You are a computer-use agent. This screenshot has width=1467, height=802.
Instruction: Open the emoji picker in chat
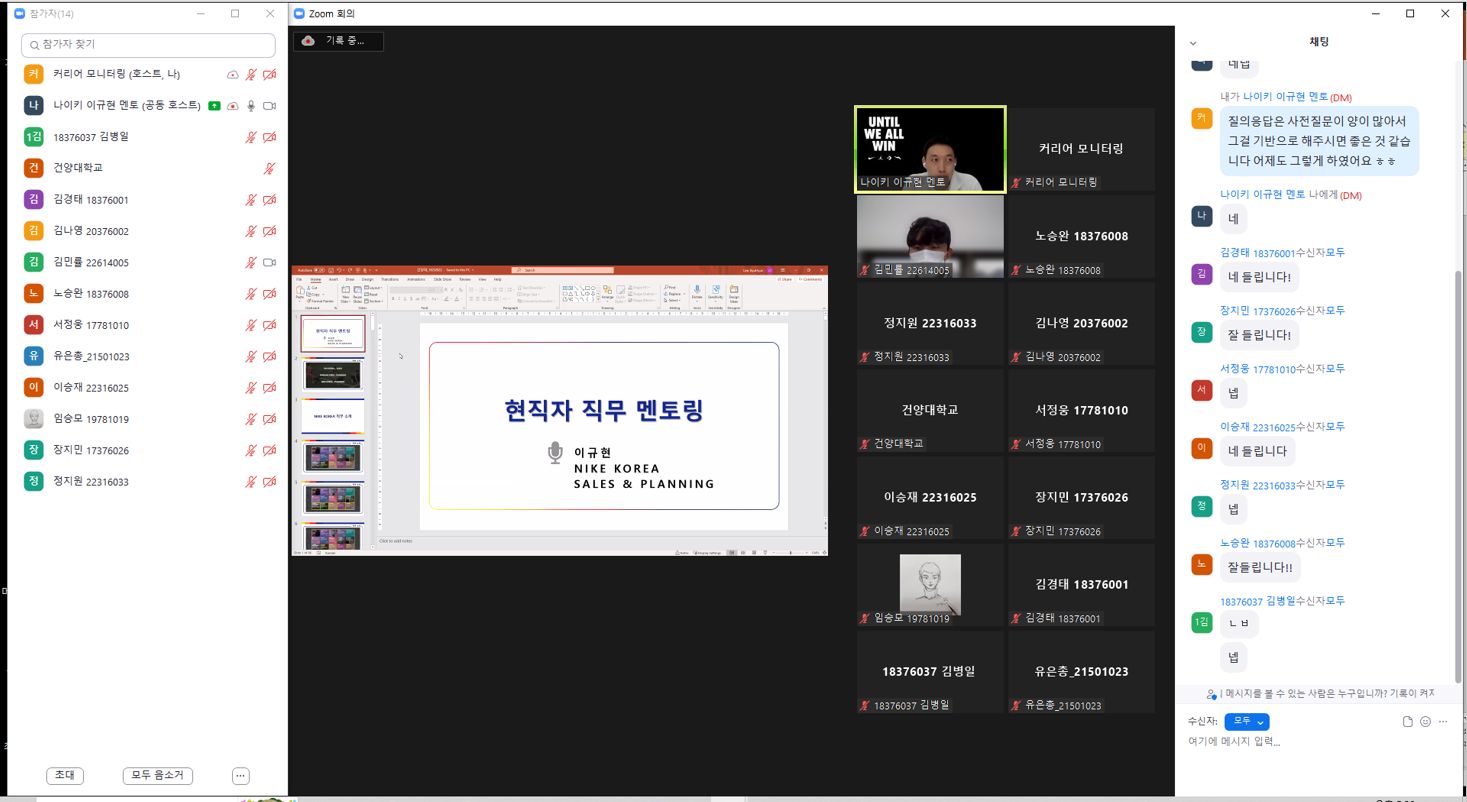(1425, 721)
